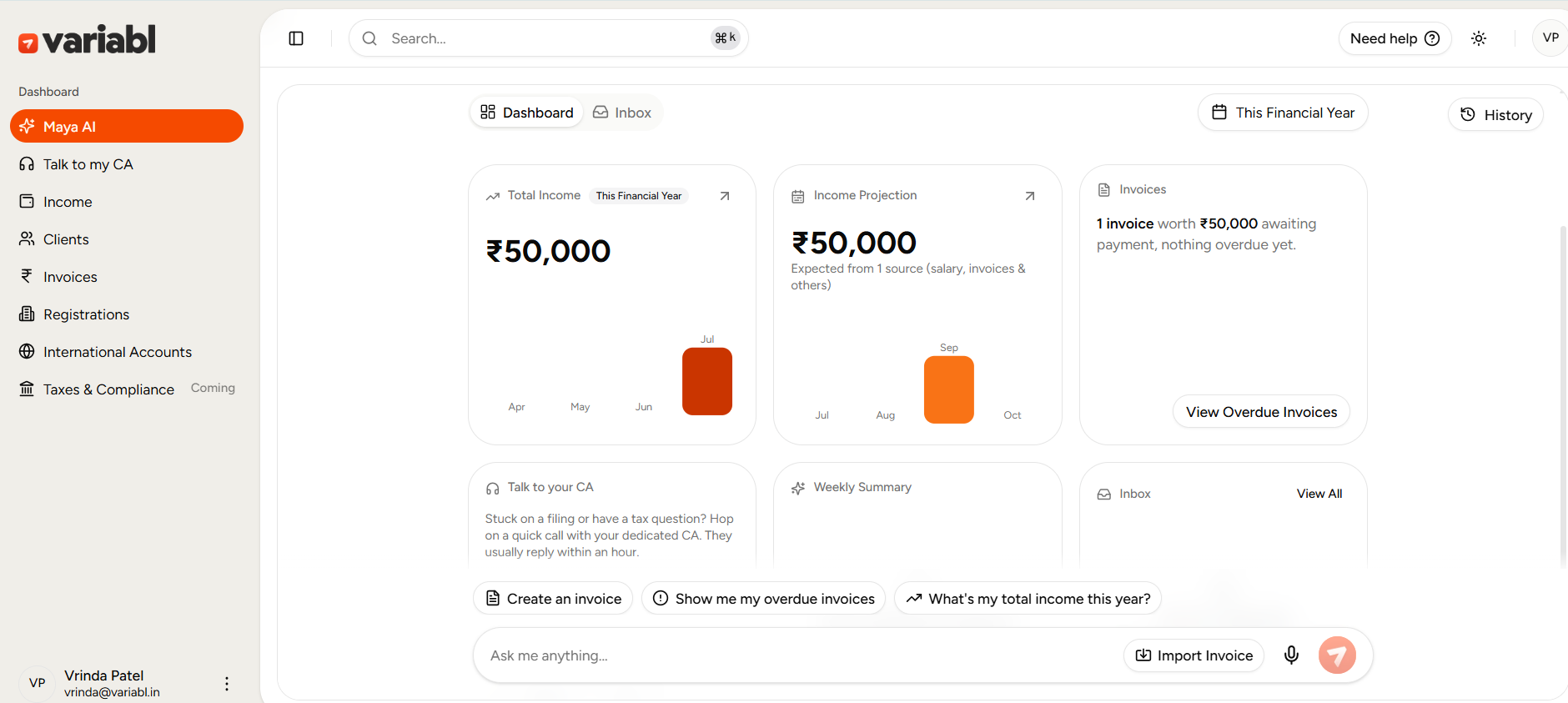Click the Need help button
The height and width of the screenshot is (703, 1568).
tap(1395, 38)
